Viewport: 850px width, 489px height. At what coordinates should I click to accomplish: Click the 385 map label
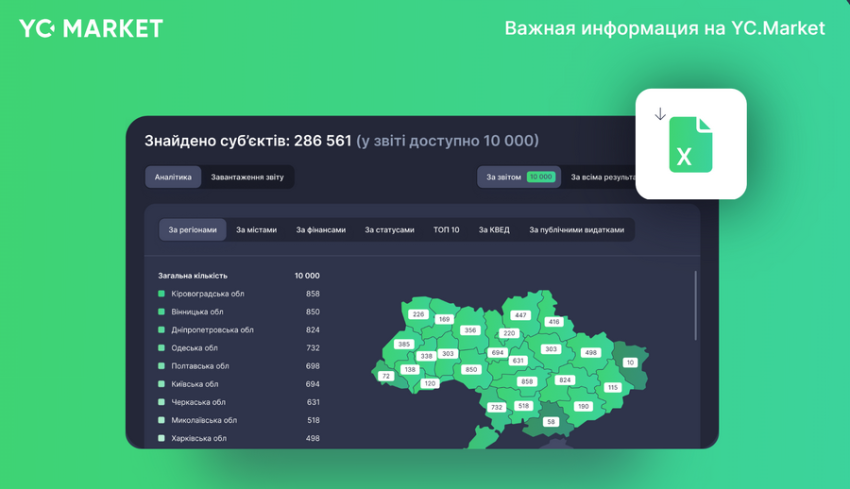pyautogui.click(x=404, y=344)
